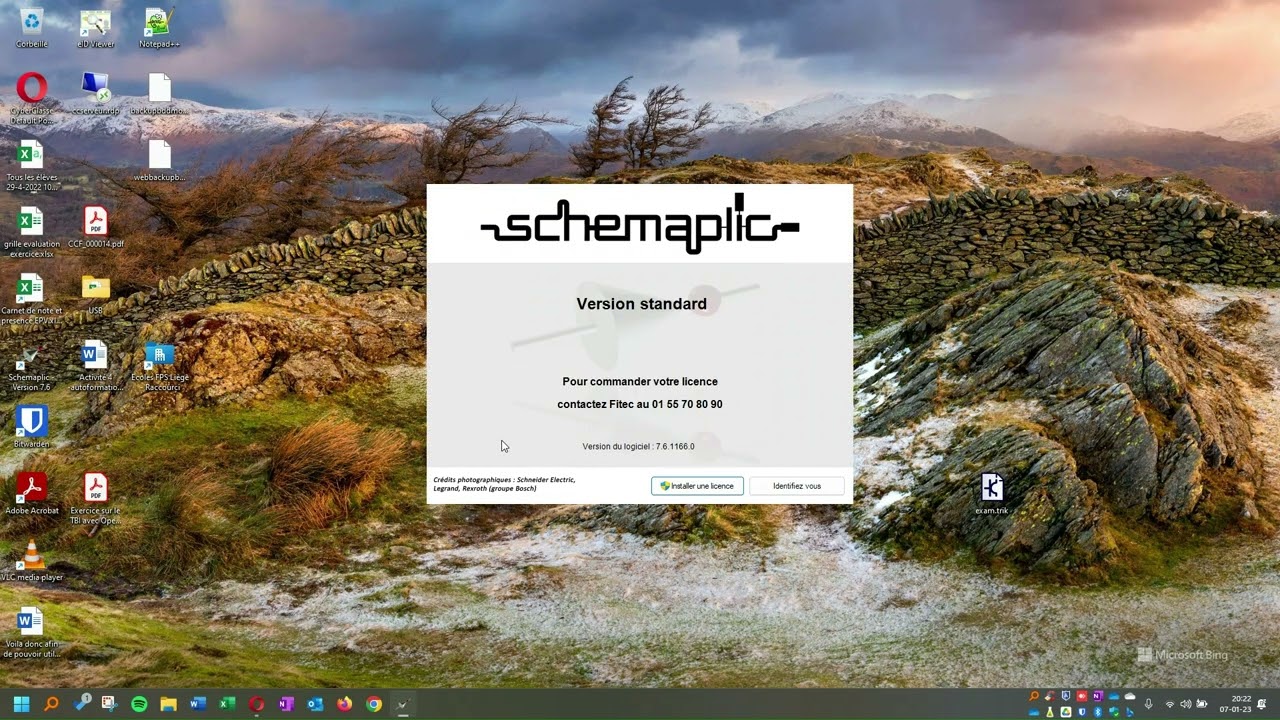The image size is (1280, 720).
Task: Click the Version standard heading
Action: [641, 304]
